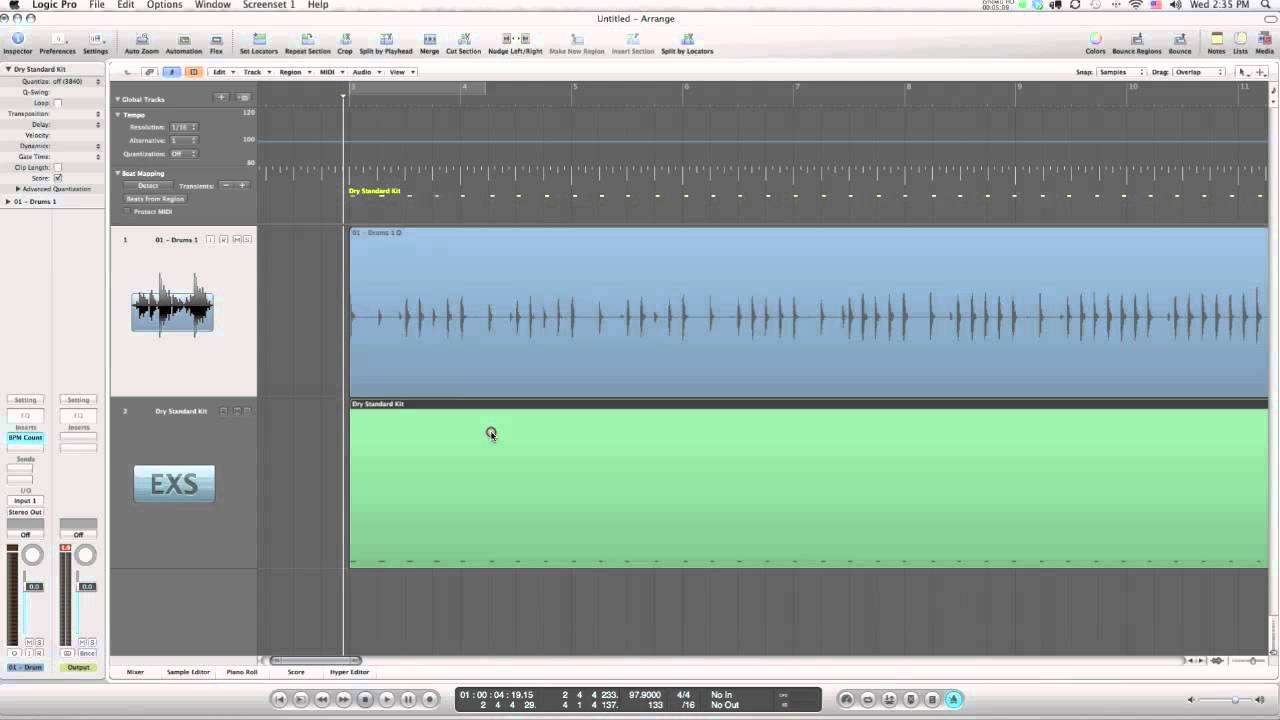Uncheck the Score checkbox
The width and height of the screenshot is (1280, 720).
click(57, 178)
